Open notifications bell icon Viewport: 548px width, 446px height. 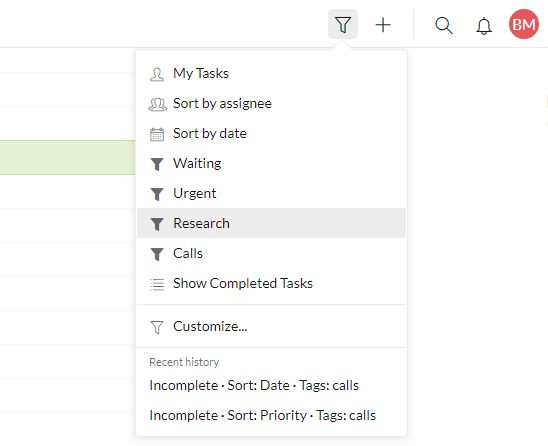click(484, 26)
